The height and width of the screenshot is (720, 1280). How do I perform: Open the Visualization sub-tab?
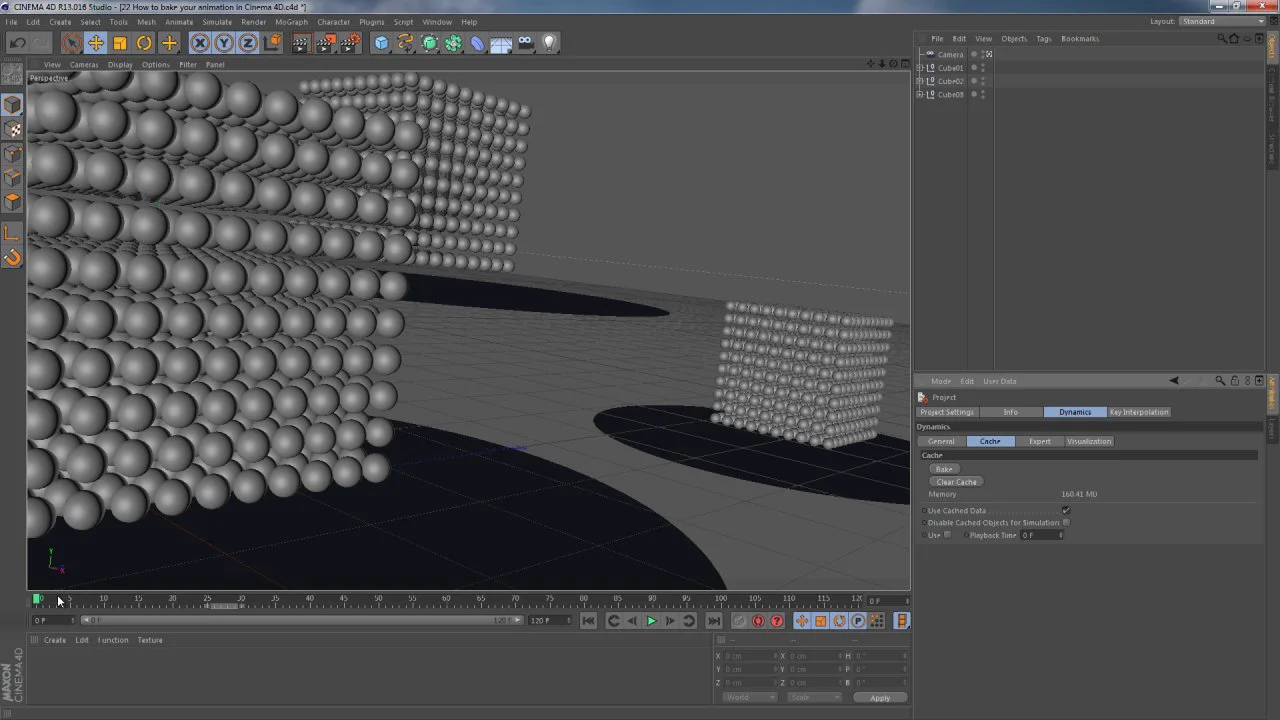pos(1089,441)
